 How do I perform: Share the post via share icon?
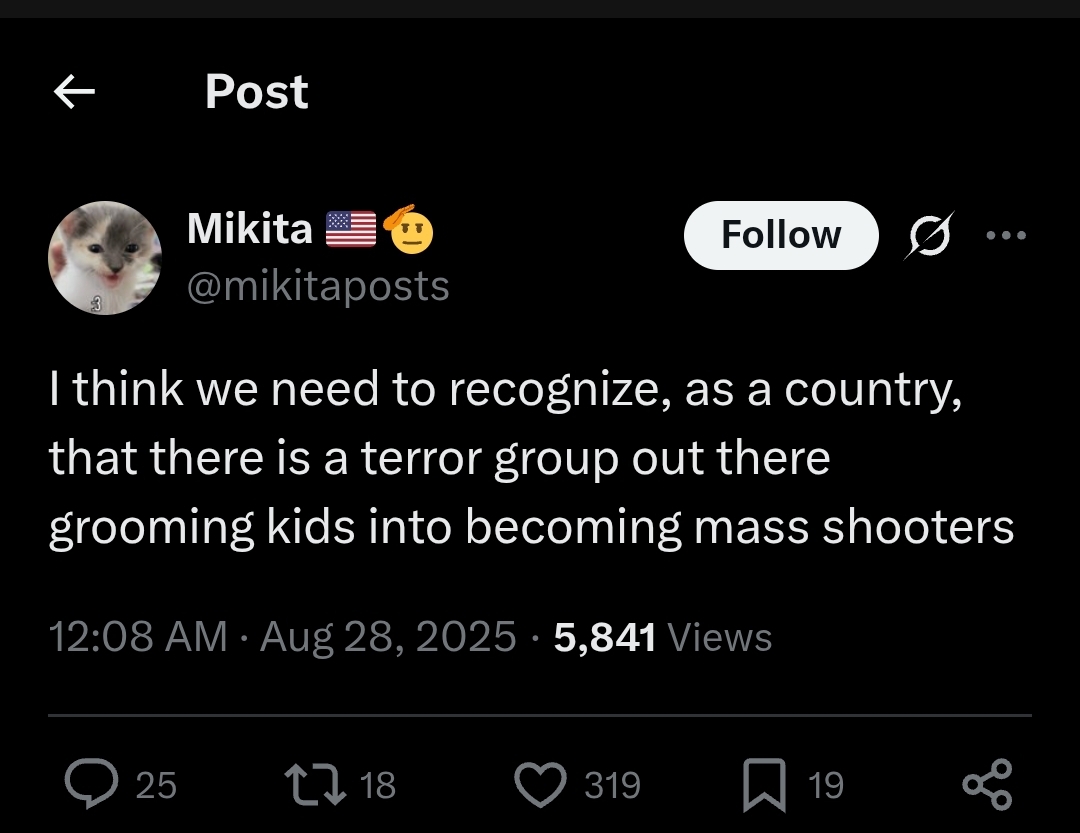click(986, 784)
